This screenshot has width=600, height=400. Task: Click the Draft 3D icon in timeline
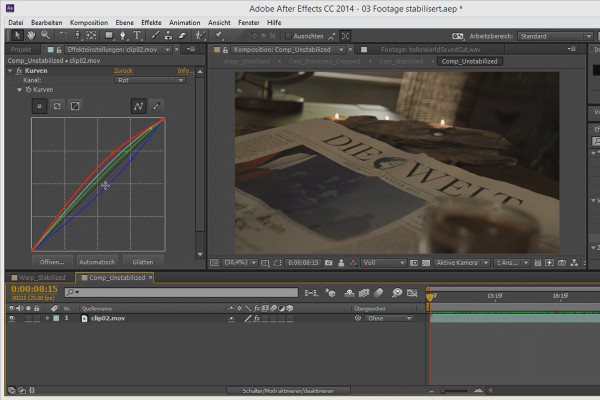pos(330,293)
